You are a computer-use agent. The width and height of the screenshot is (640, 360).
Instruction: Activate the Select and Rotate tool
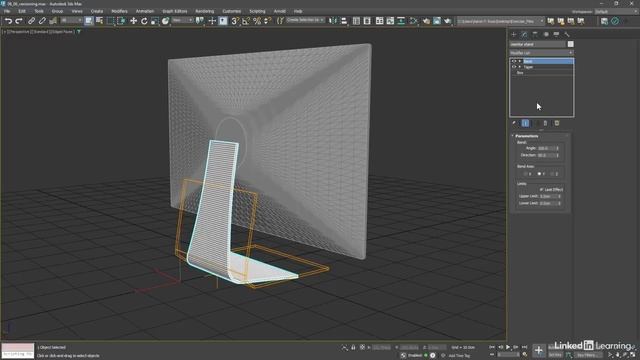tap(144, 21)
